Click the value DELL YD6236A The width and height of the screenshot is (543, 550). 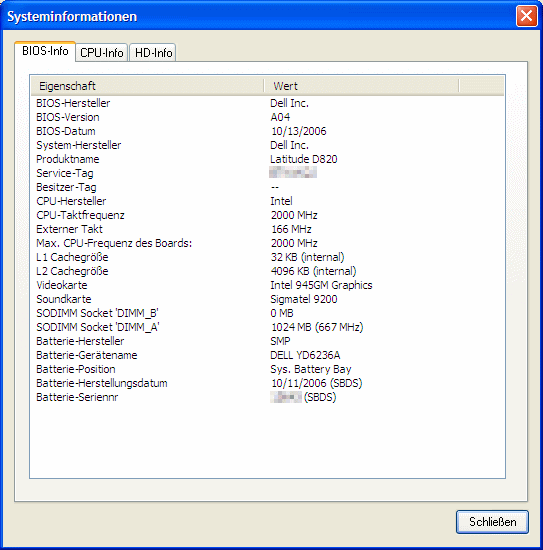coord(305,355)
